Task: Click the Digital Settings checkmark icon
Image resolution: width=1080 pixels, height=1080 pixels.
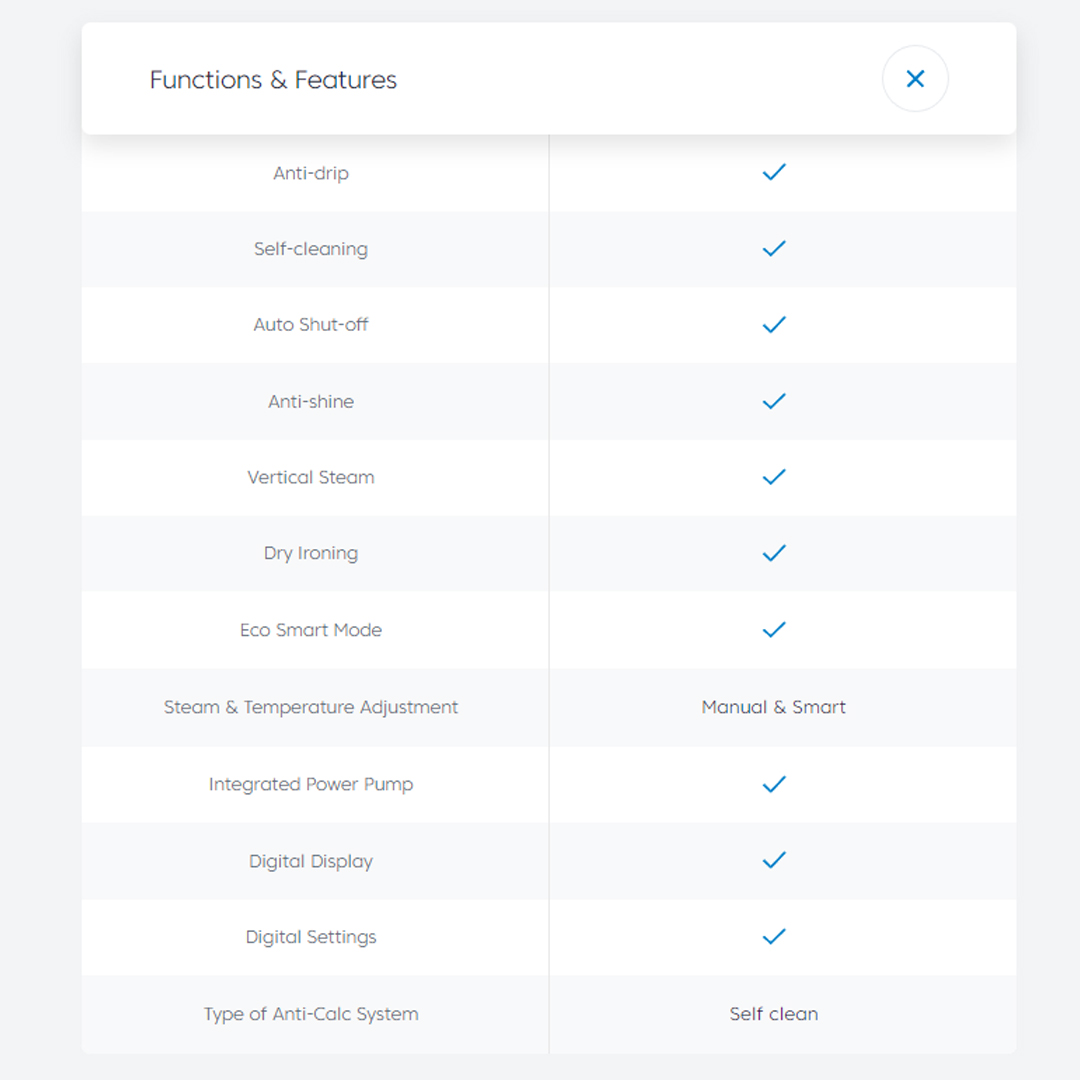Action: point(774,937)
